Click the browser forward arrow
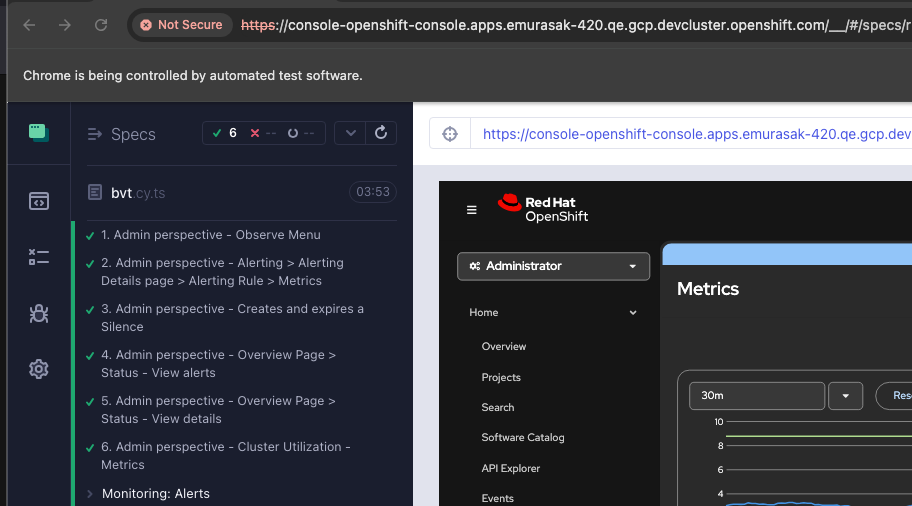The width and height of the screenshot is (912, 506). pyautogui.click(x=65, y=25)
